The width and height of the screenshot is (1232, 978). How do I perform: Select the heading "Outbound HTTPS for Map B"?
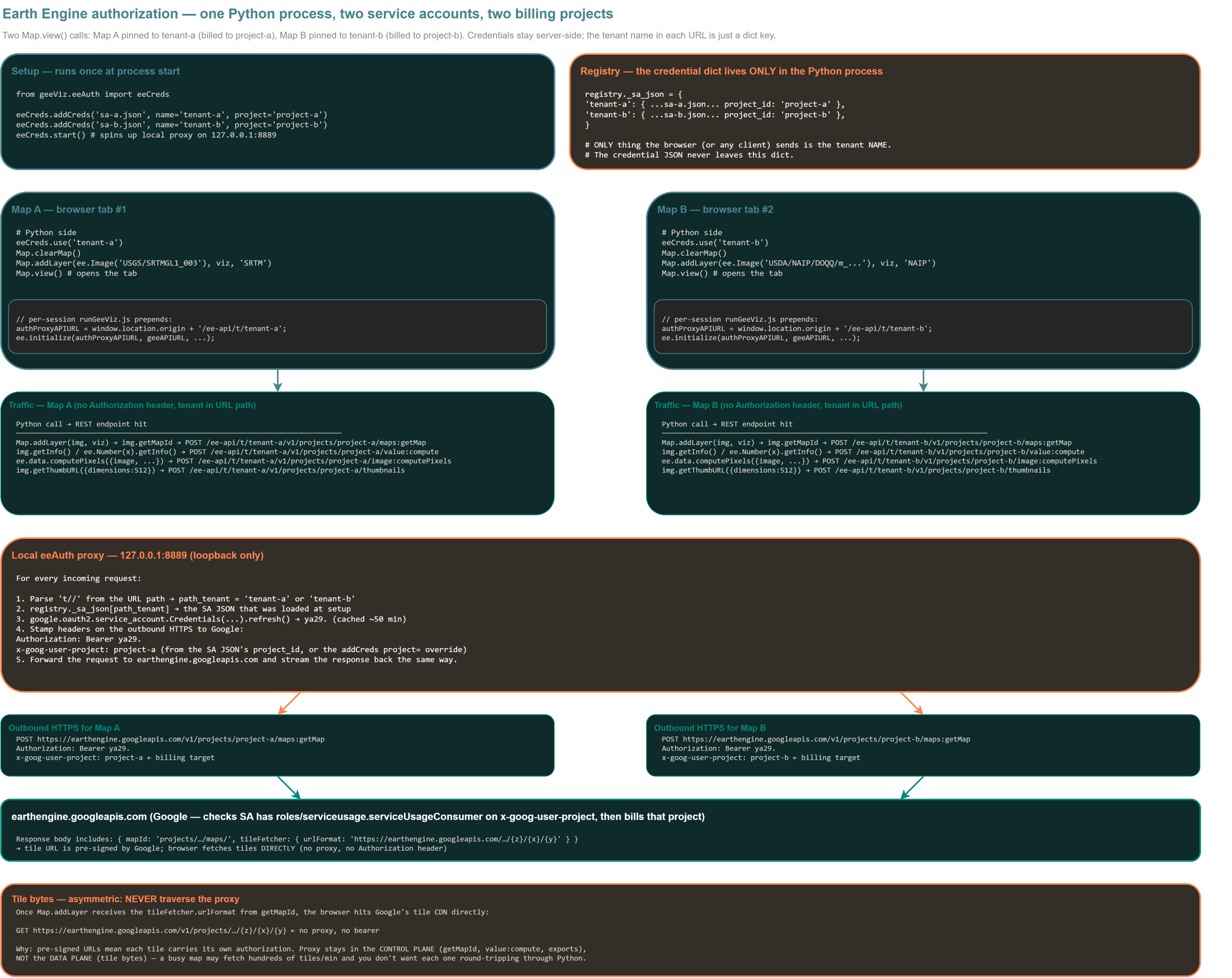click(x=710, y=728)
